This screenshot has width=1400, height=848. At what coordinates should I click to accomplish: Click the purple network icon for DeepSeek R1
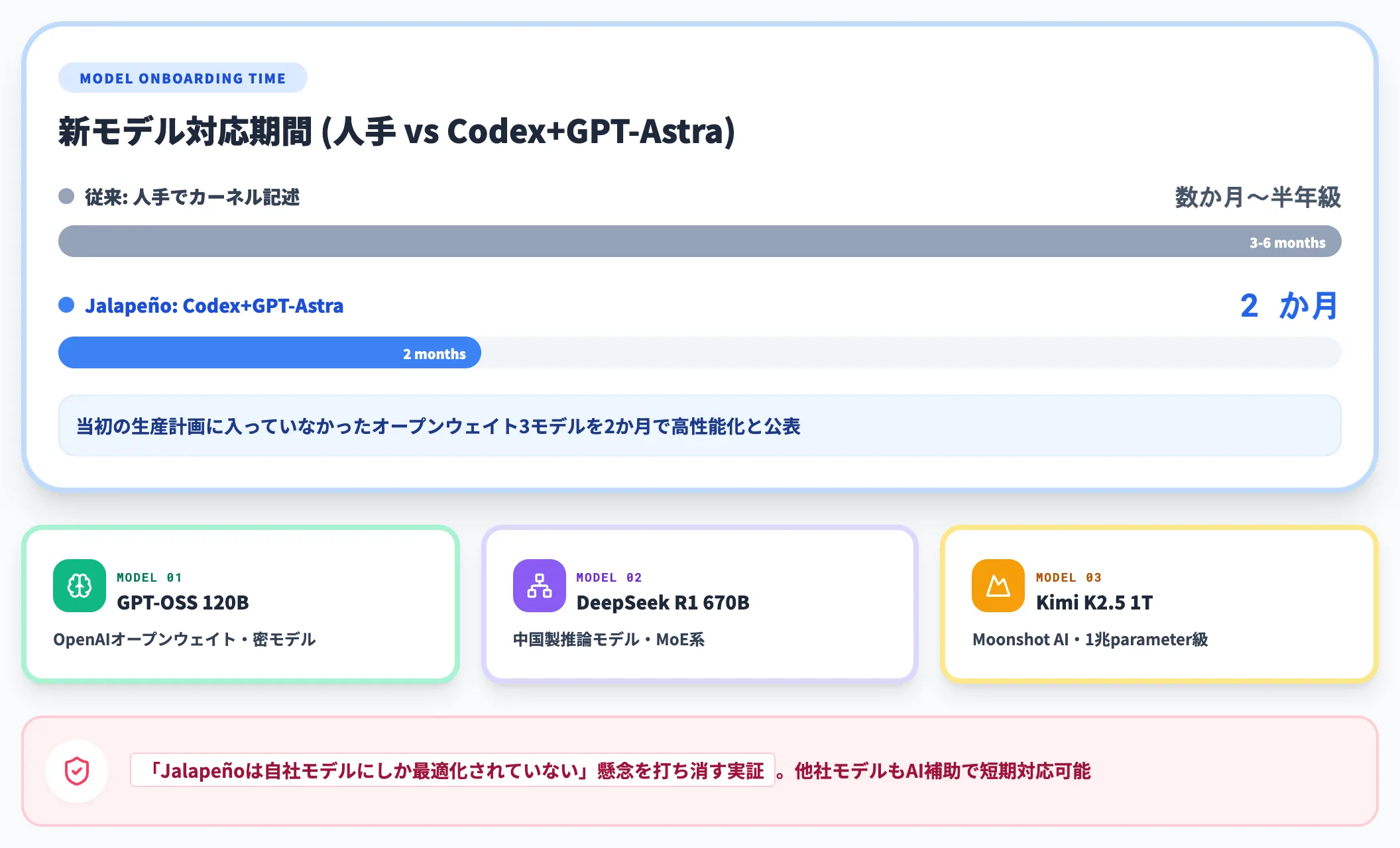pos(539,586)
